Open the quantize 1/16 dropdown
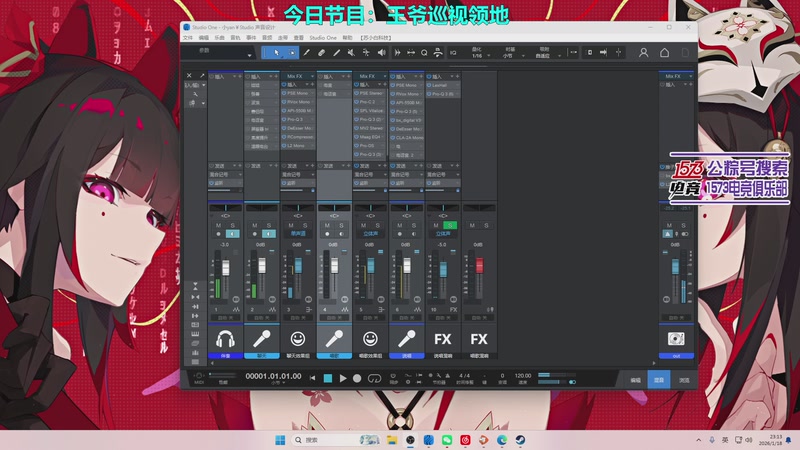 click(488, 55)
